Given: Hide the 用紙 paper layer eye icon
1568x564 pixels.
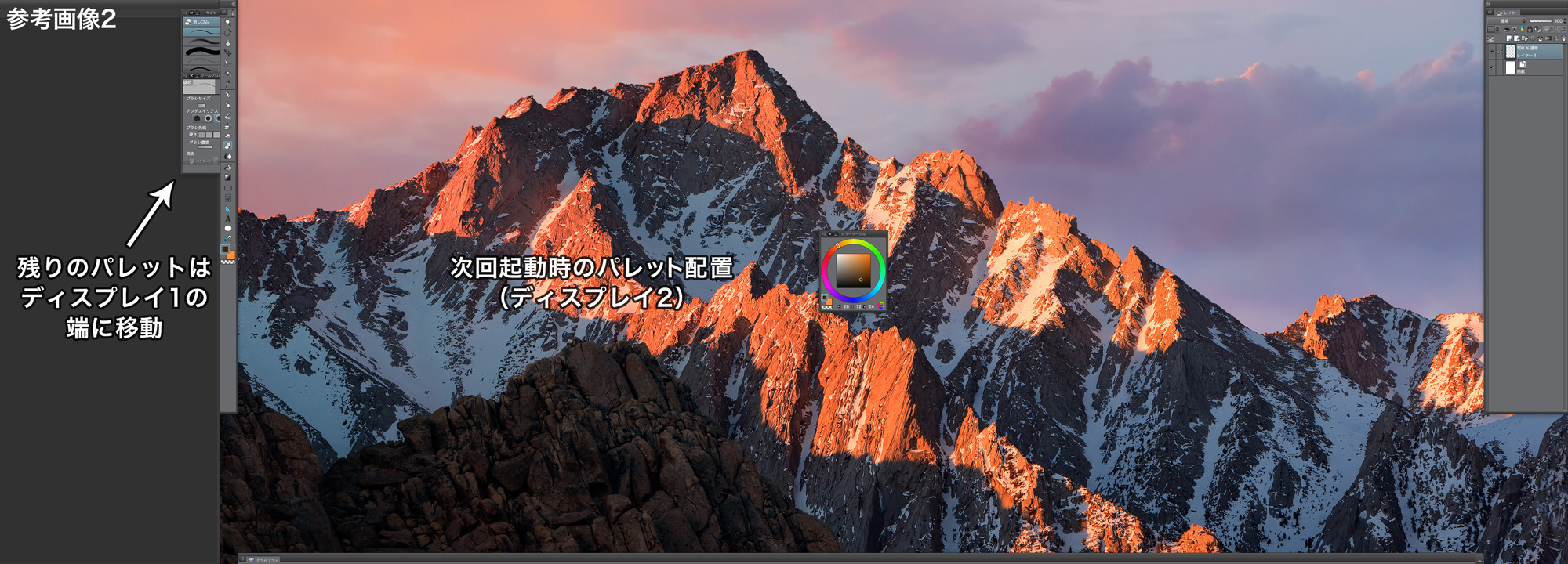Looking at the screenshot, I should (x=1492, y=68).
